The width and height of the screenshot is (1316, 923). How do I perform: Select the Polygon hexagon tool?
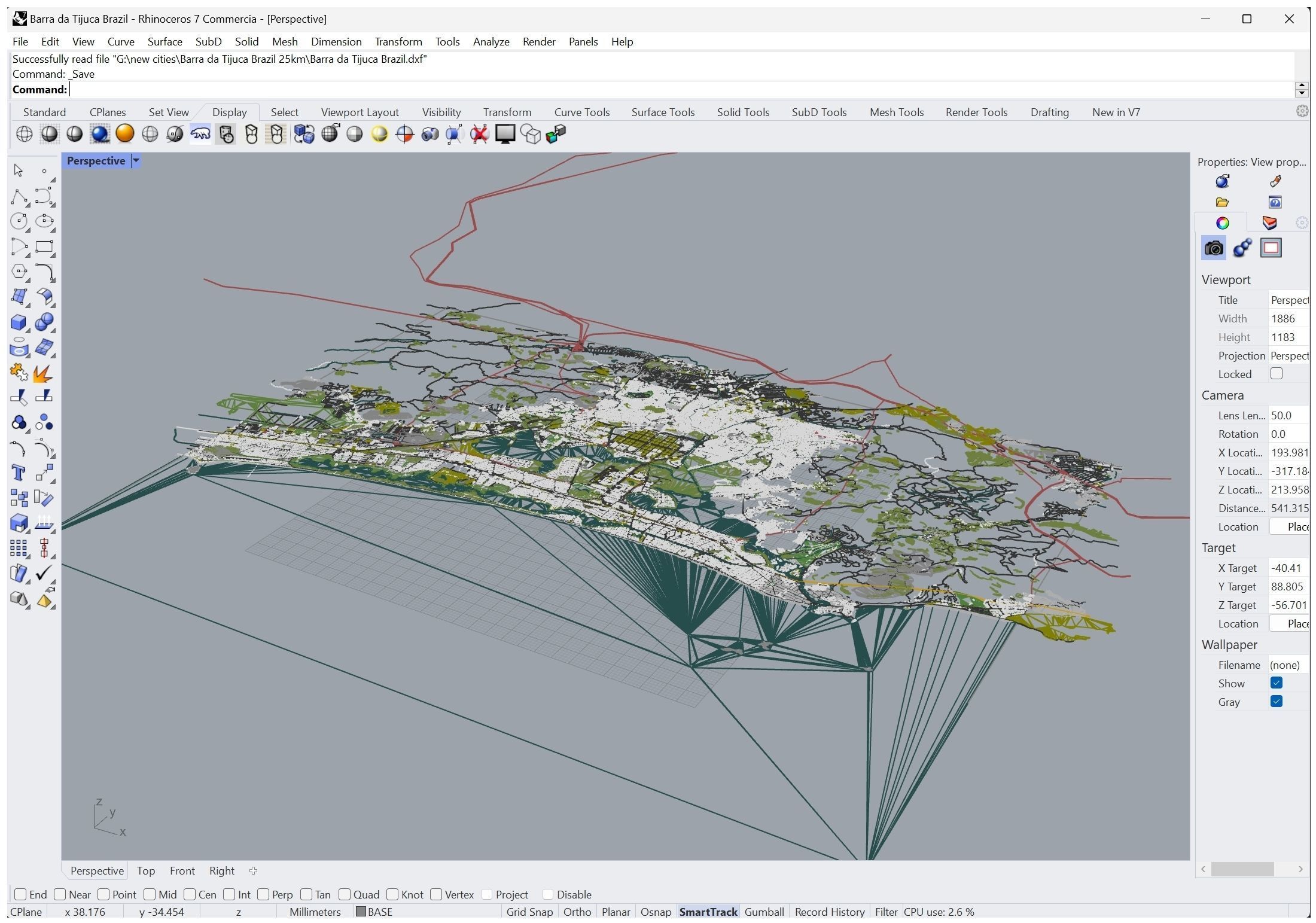point(19,272)
